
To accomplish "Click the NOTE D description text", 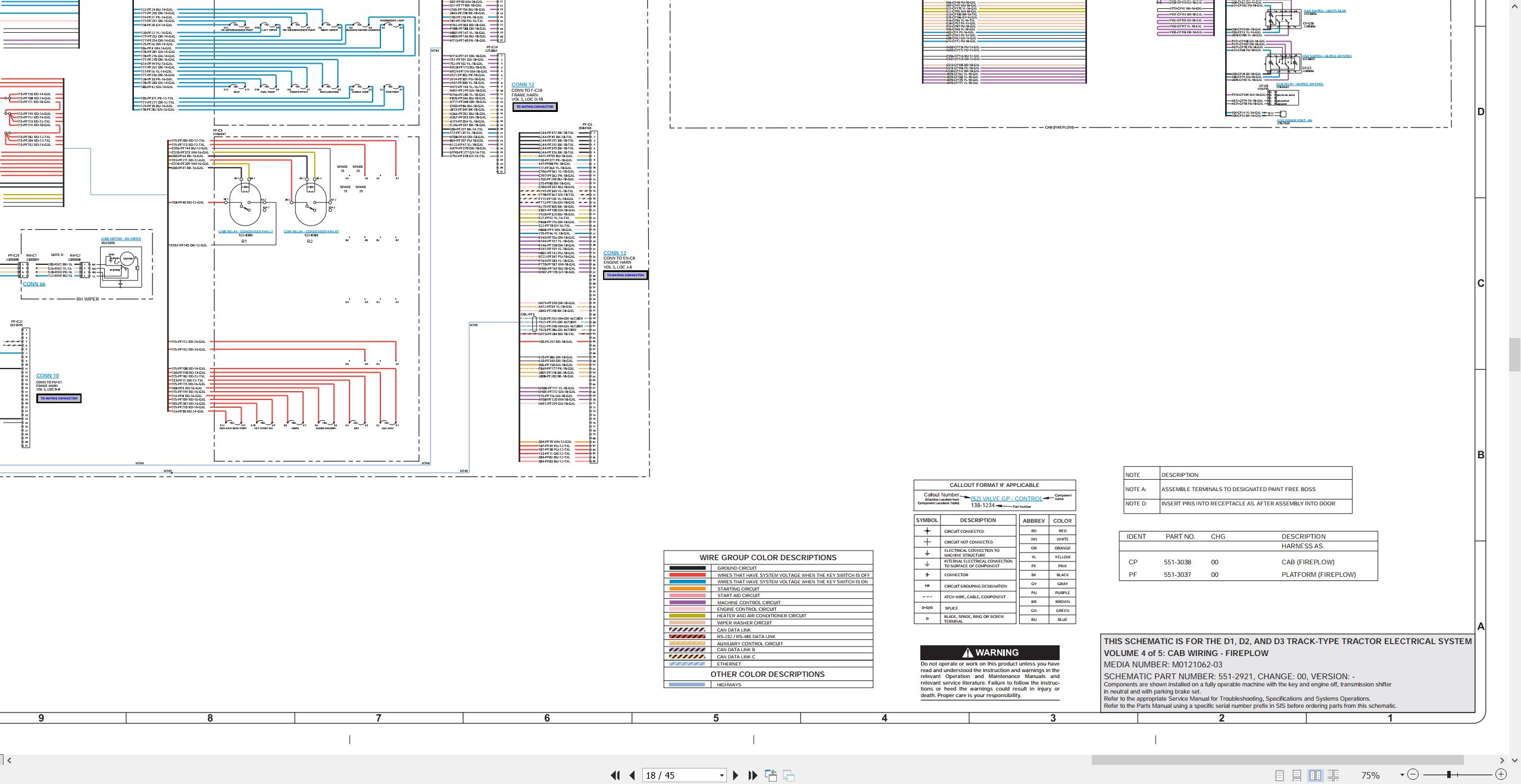I will 1248,504.
